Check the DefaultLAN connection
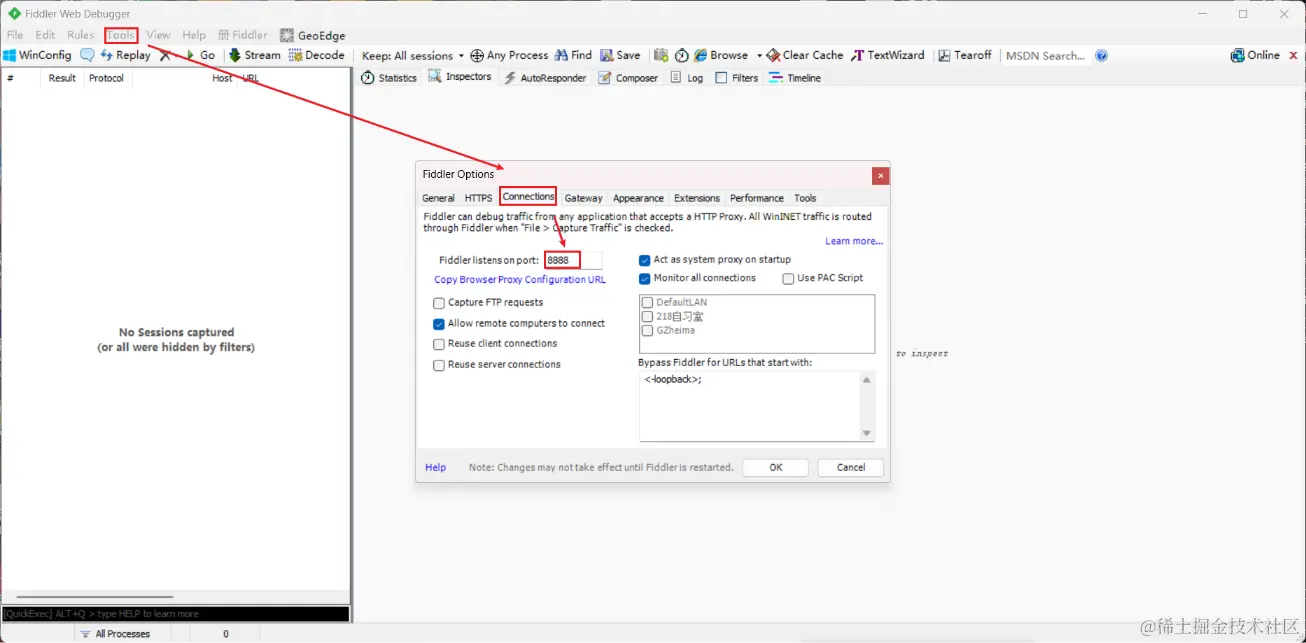Screen dimensions: 1306x643 [x=648, y=302]
